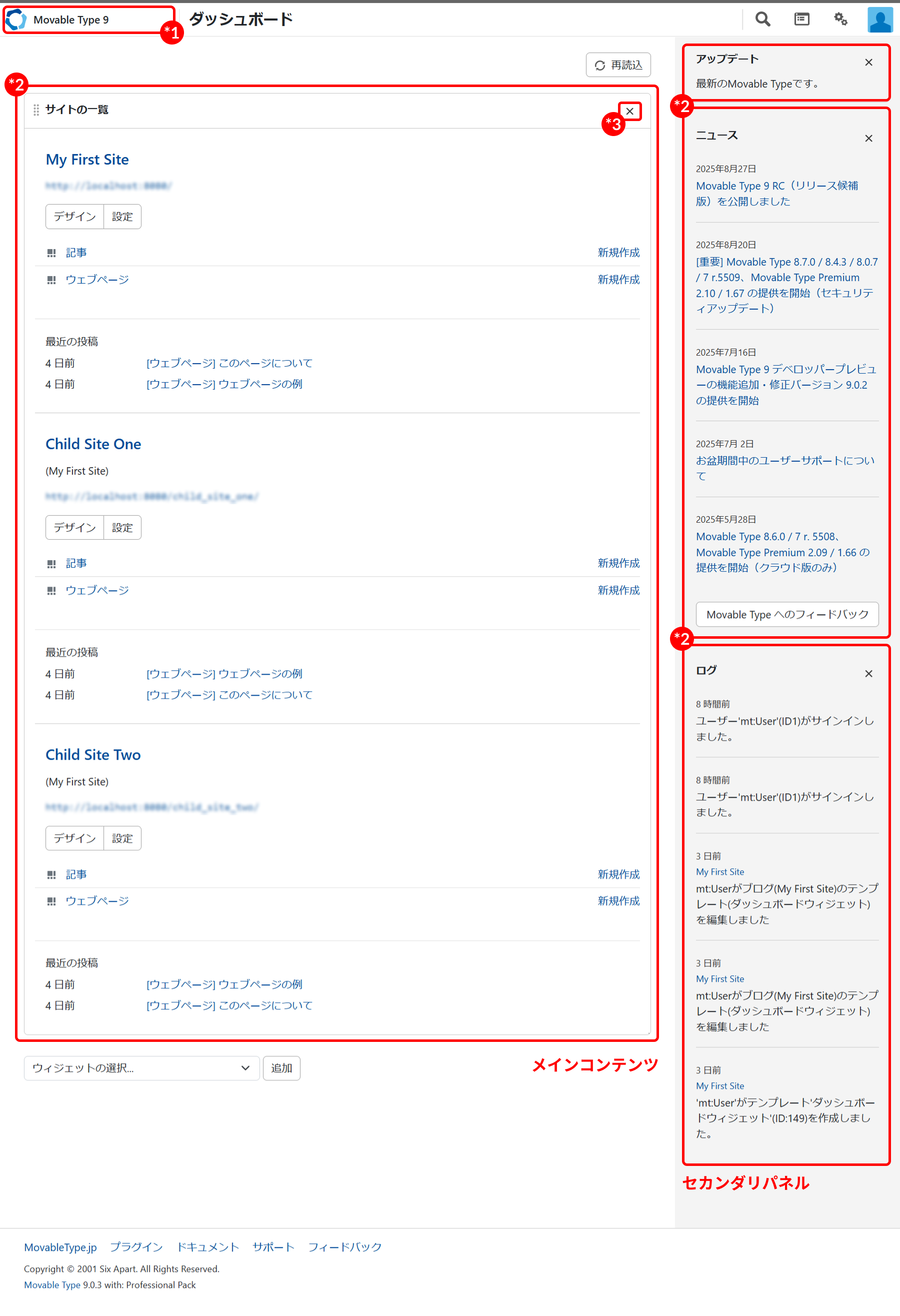900x1316 pixels.
Task: Expand the ウィジェットの選択 dropdown
Action: [x=141, y=1068]
